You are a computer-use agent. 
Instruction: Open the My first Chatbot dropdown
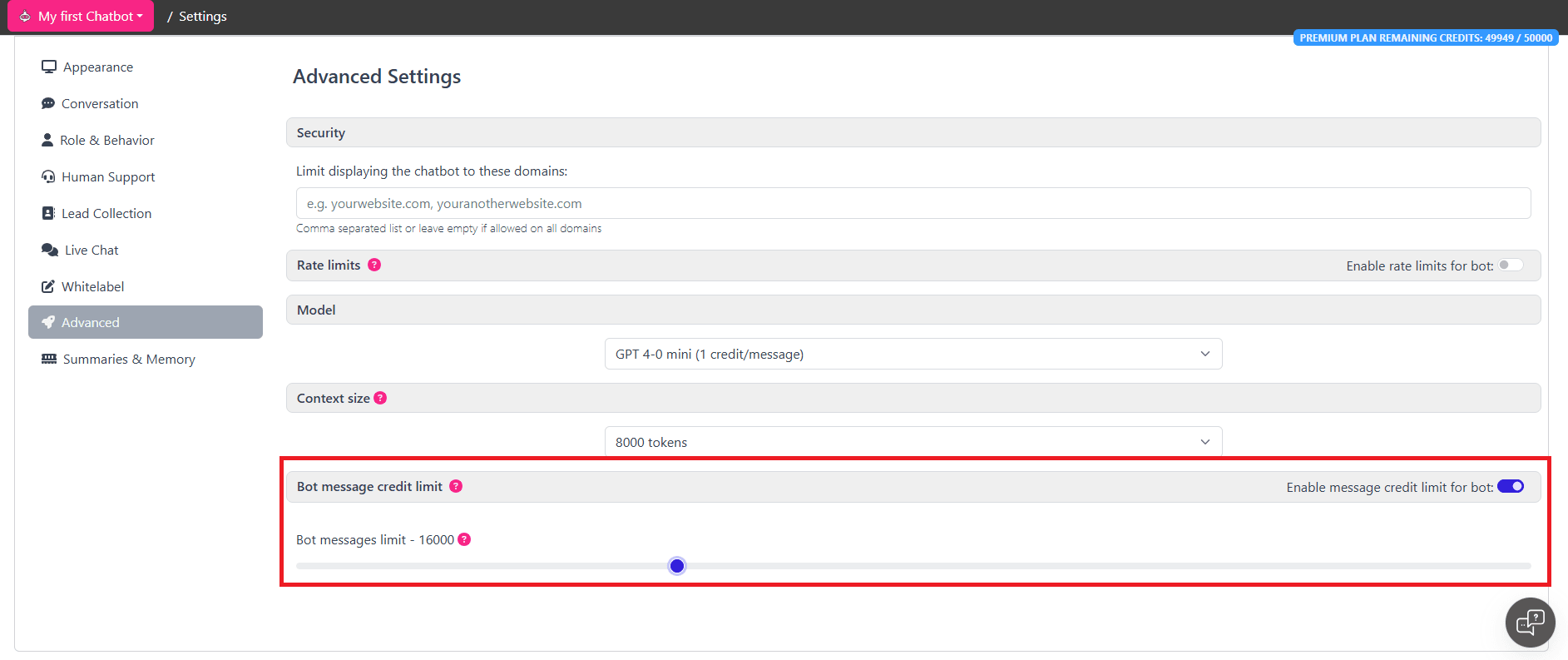(82, 16)
